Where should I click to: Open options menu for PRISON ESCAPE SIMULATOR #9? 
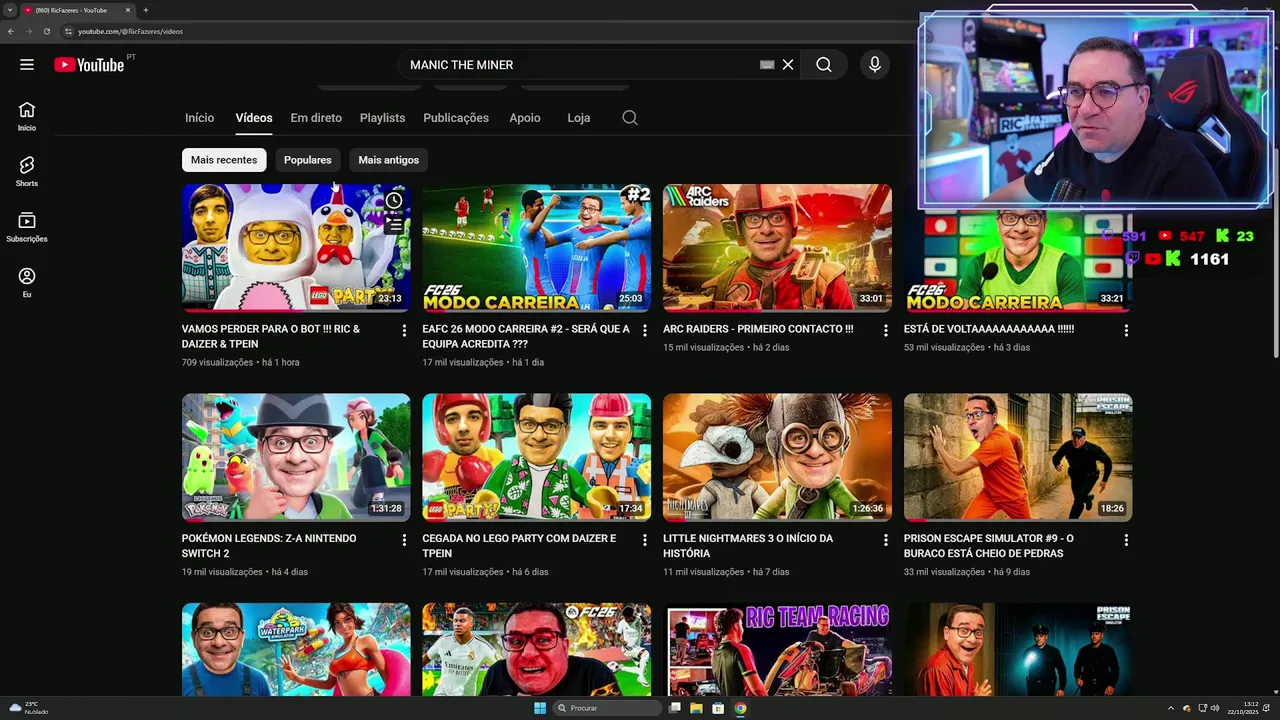1126,540
